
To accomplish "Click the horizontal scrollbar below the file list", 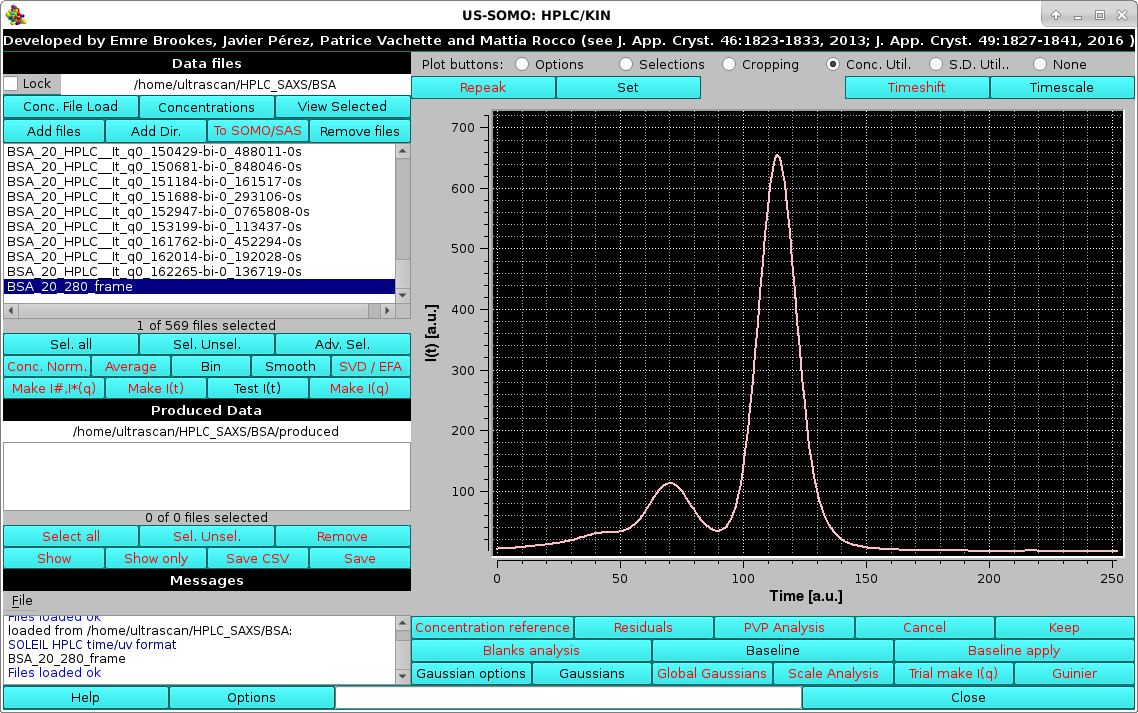I will pyautogui.click(x=200, y=310).
